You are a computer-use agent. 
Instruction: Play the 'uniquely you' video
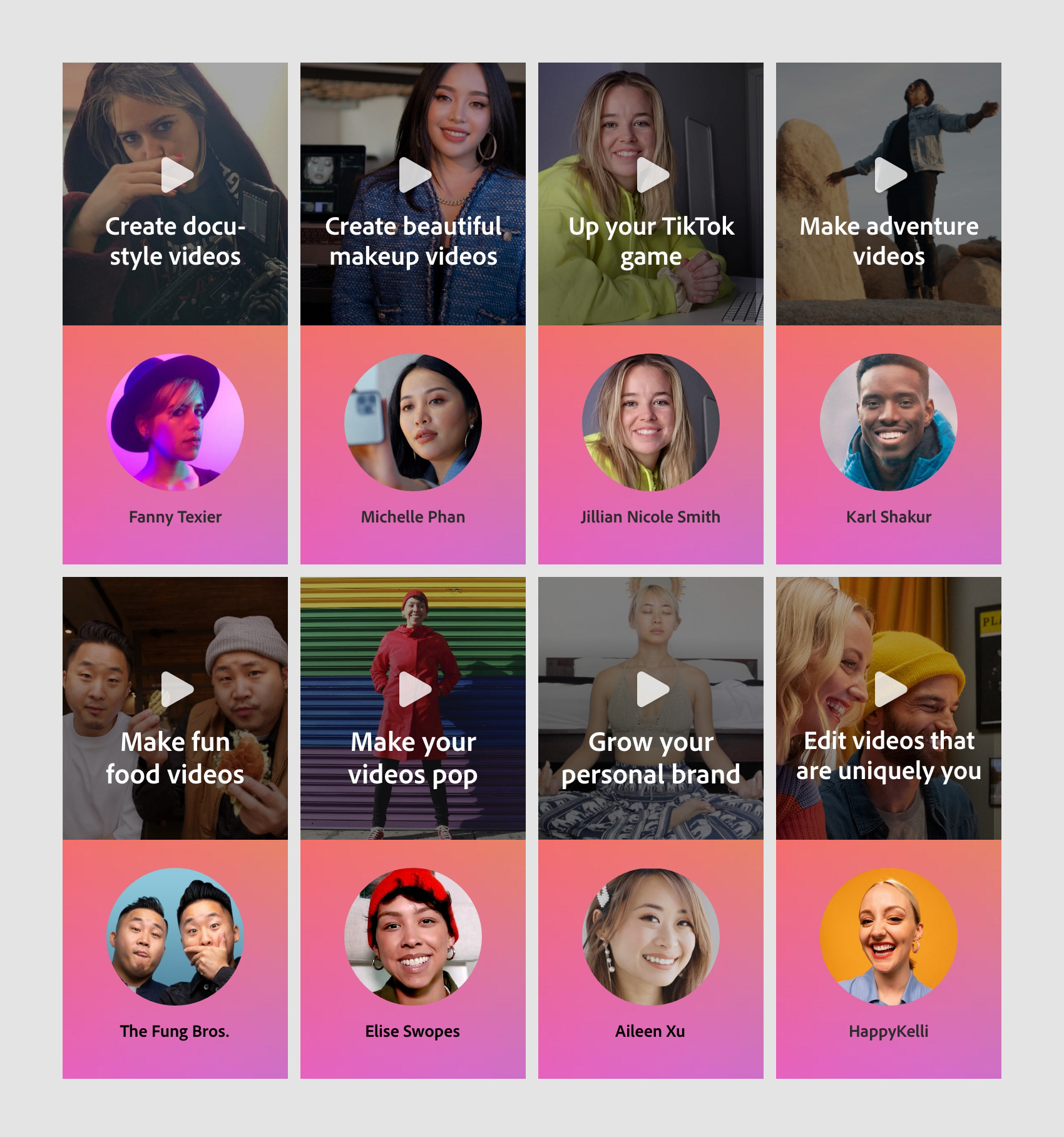pos(890,689)
